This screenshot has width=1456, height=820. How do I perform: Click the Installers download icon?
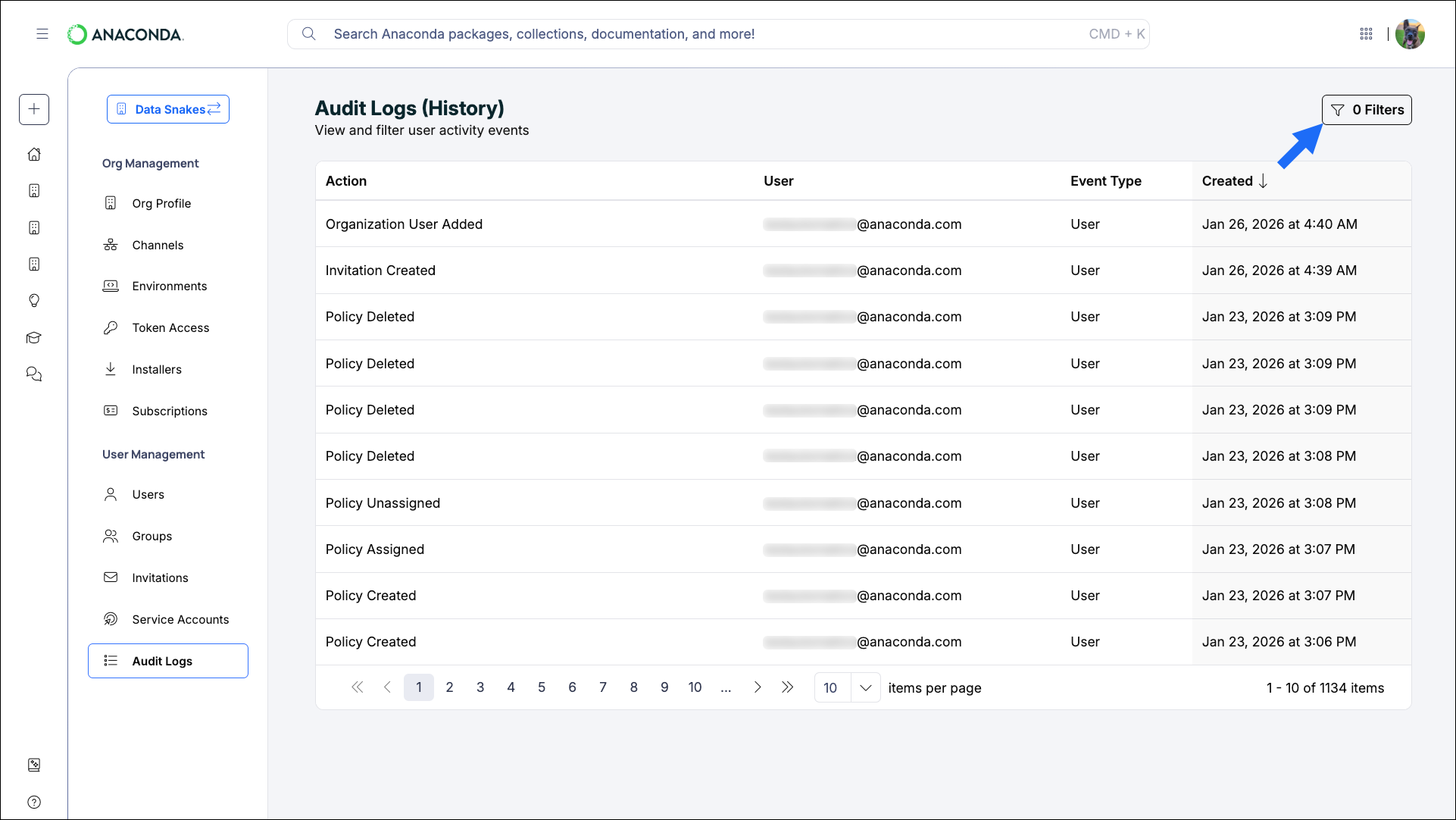pyautogui.click(x=111, y=369)
